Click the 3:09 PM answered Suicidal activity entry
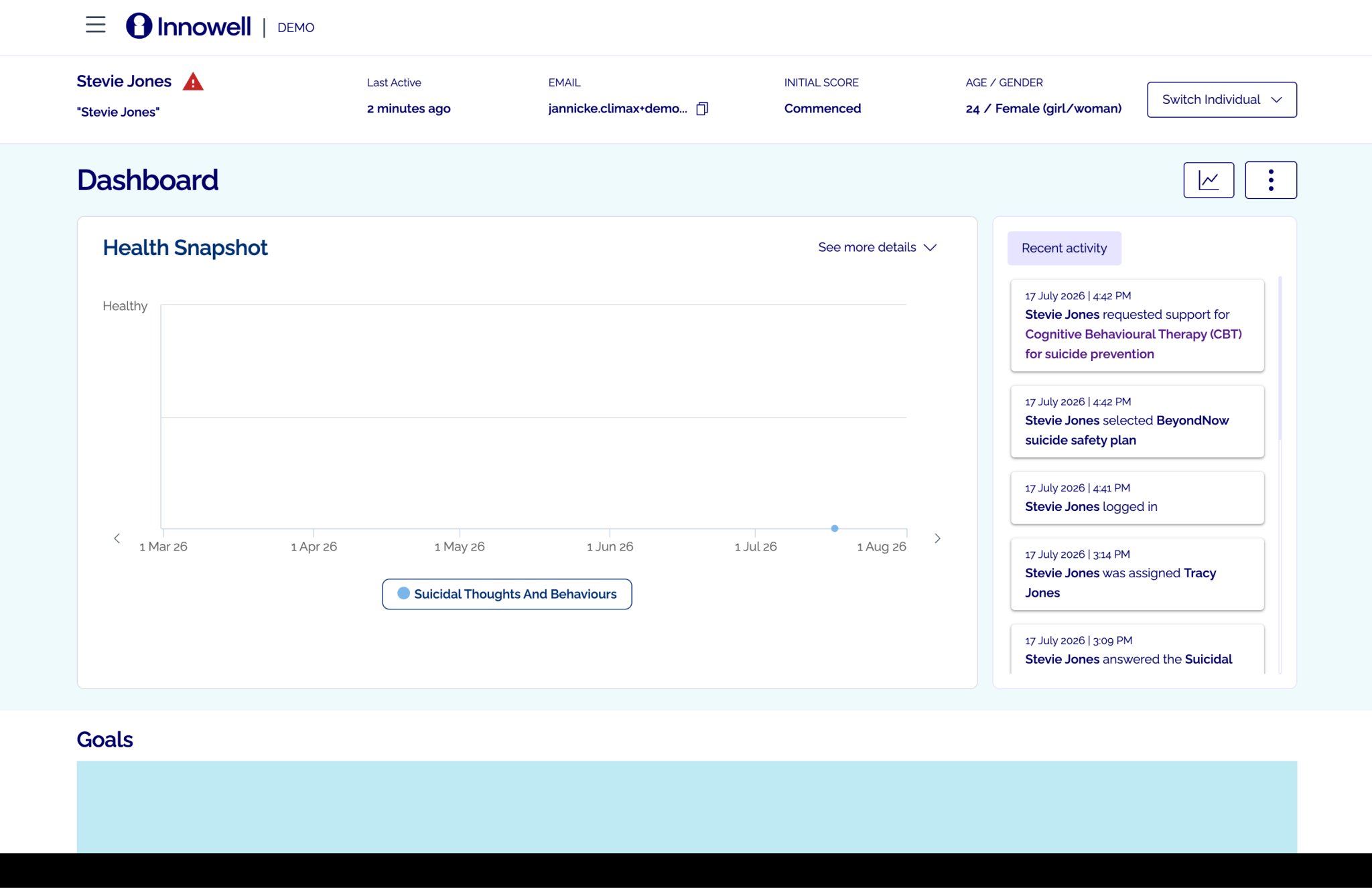Viewport: 1372px width, 888px height. pos(1137,649)
